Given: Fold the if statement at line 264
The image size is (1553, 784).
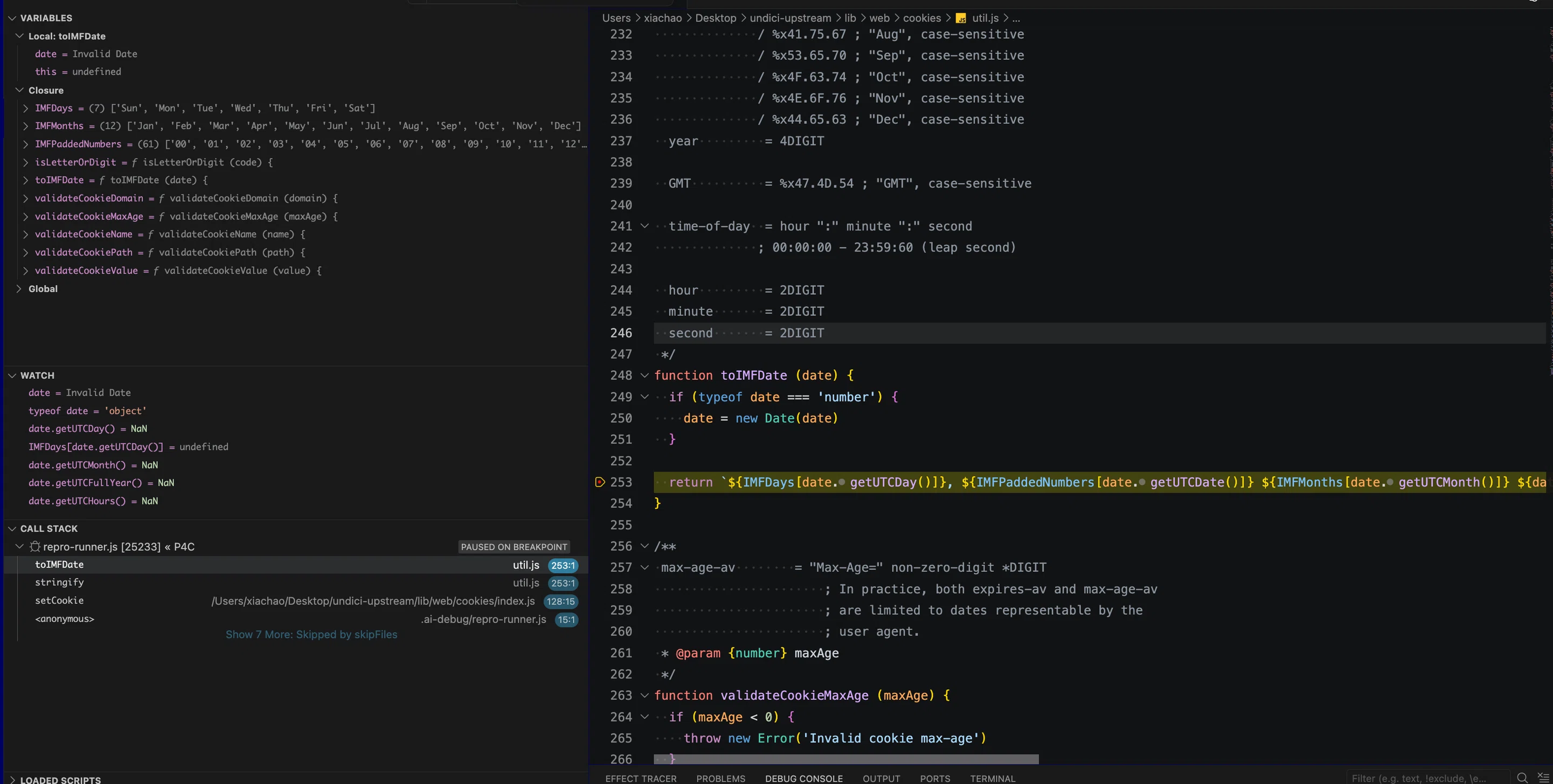Looking at the screenshot, I should 644,717.
